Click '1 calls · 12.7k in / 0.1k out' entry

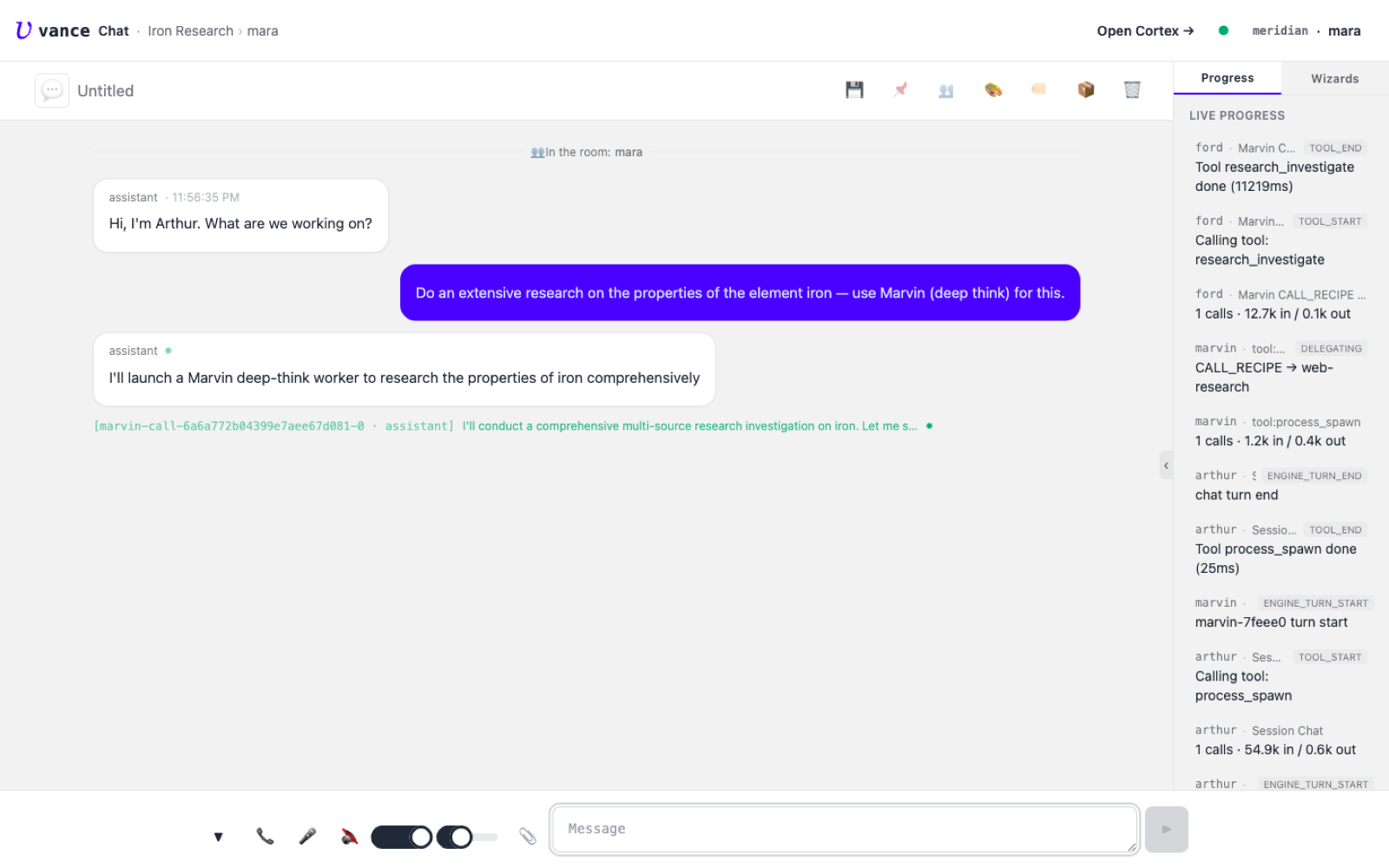tap(1280, 304)
